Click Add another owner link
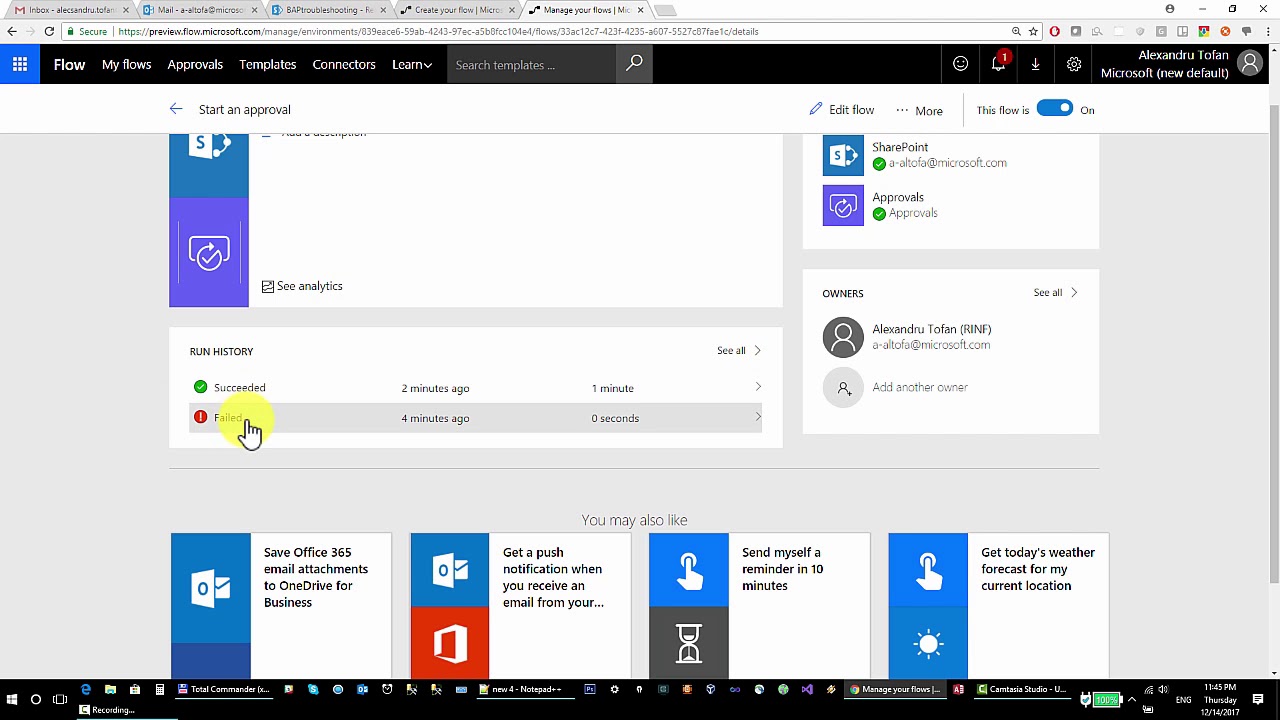The height and width of the screenshot is (720, 1280). point(920,388)
